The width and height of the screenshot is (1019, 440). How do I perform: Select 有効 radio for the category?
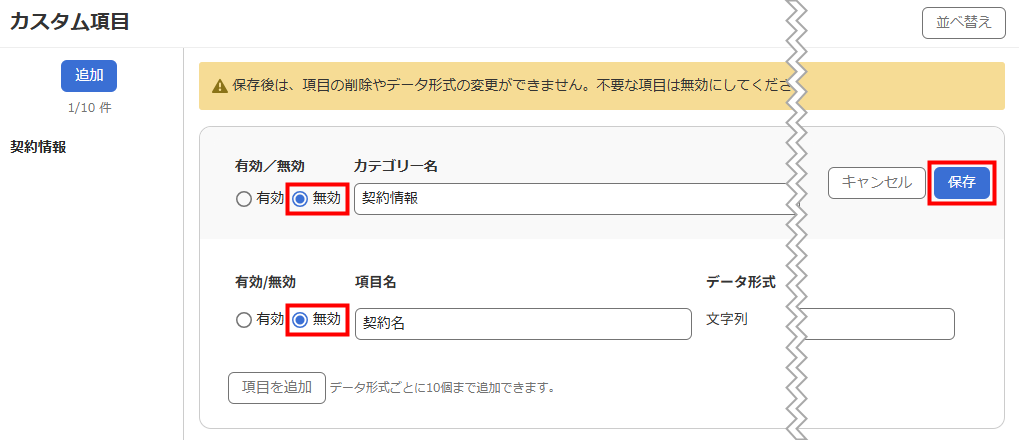tap(244, 200)
